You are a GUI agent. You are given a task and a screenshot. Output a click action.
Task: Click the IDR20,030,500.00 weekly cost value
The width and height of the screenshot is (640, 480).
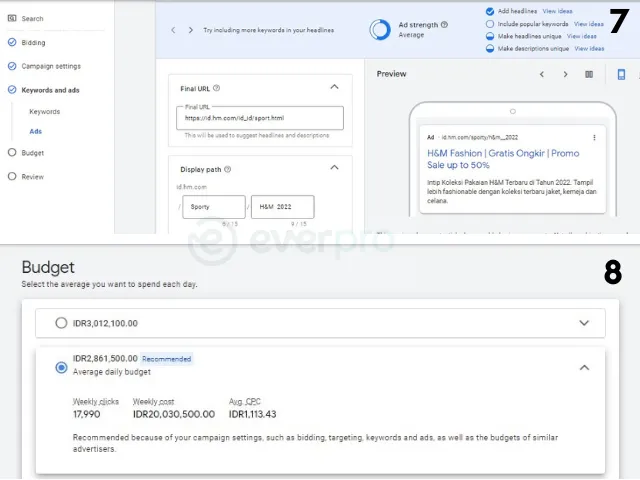click(x=174, y=414)
